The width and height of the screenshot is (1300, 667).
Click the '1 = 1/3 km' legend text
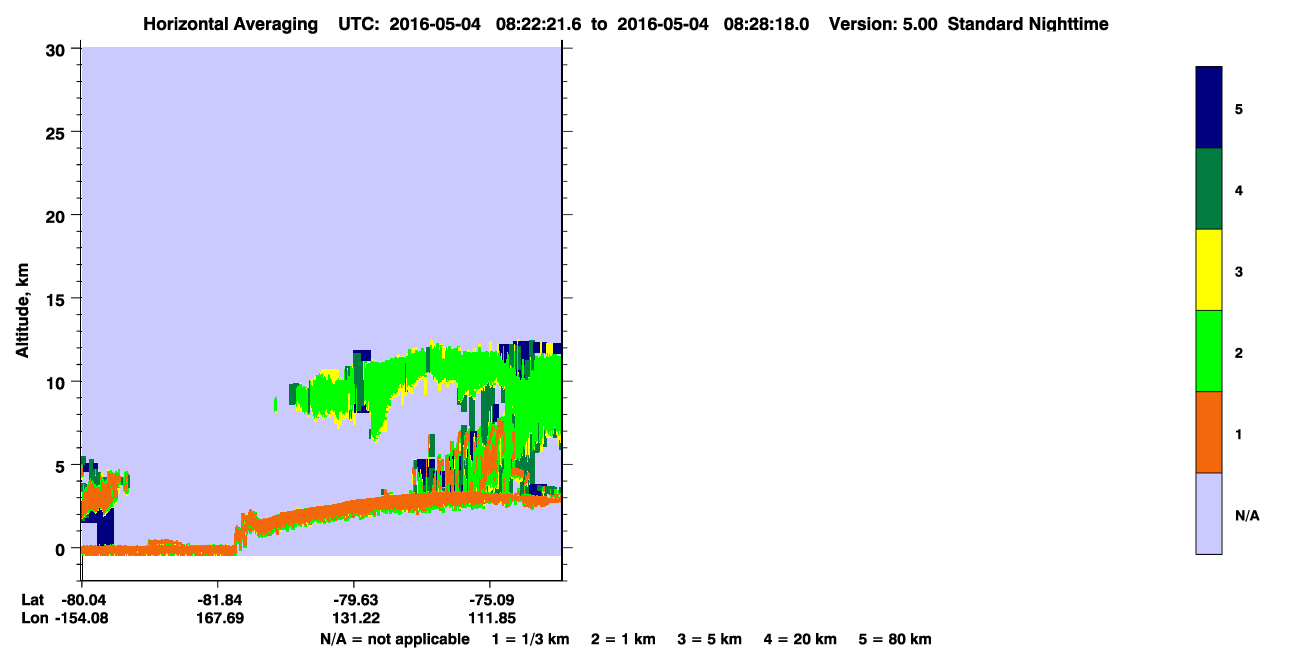click(530, 639)
